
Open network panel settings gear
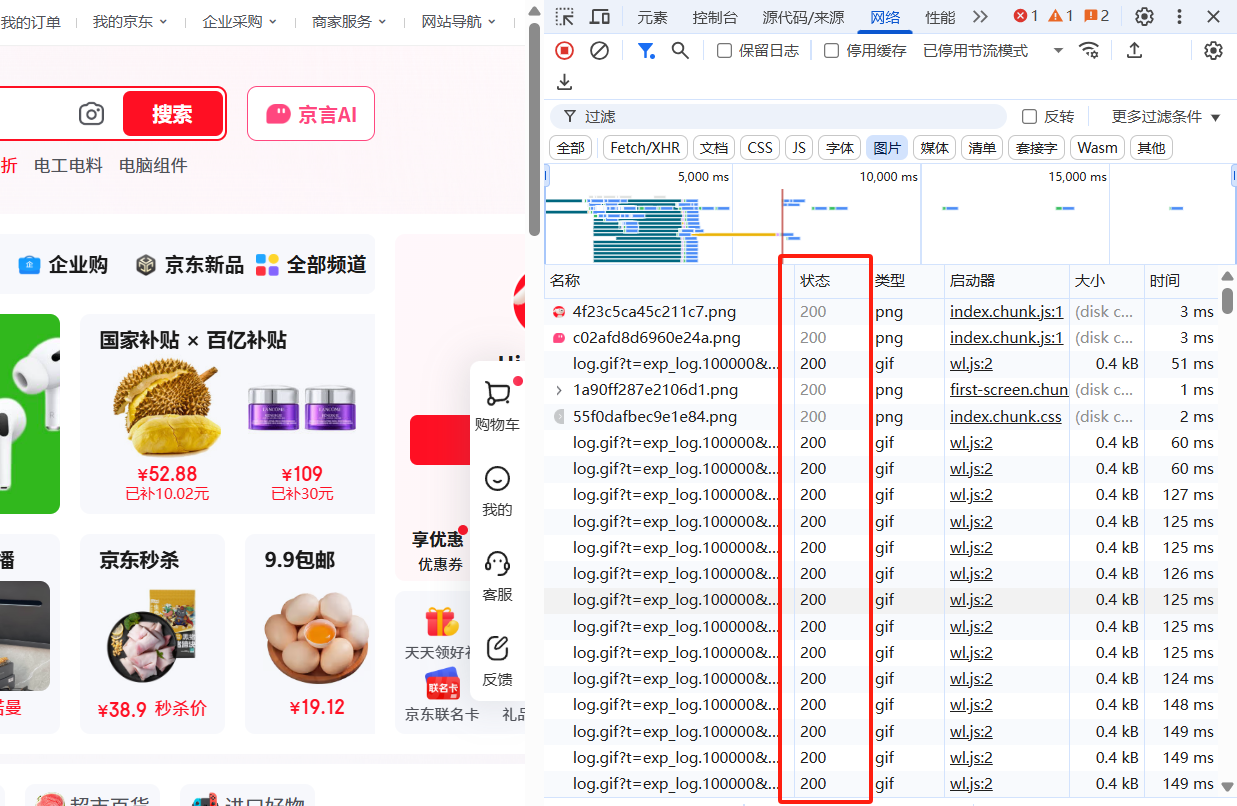pos(1213,50)
